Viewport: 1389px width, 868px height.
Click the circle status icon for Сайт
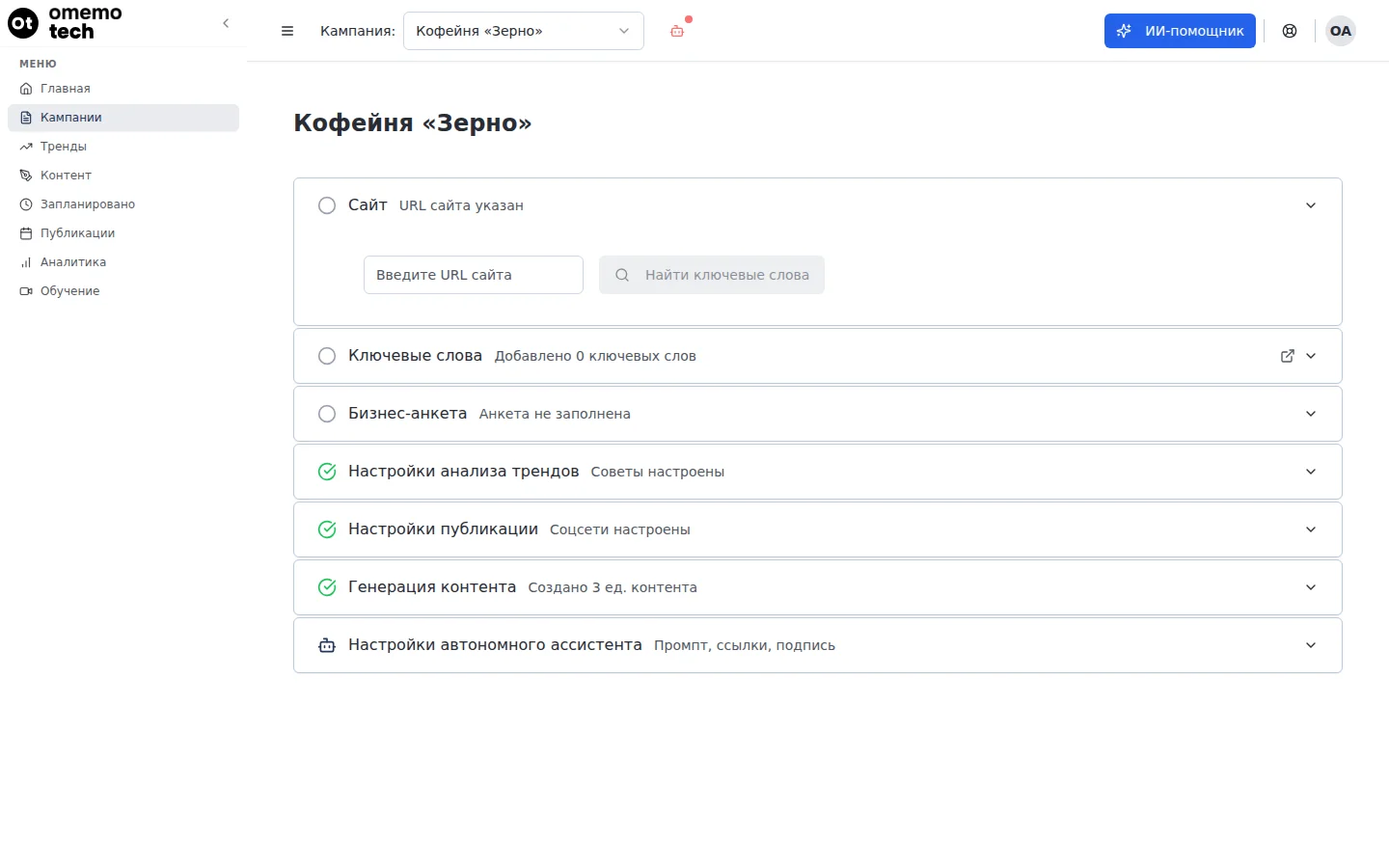click(327, 205)
